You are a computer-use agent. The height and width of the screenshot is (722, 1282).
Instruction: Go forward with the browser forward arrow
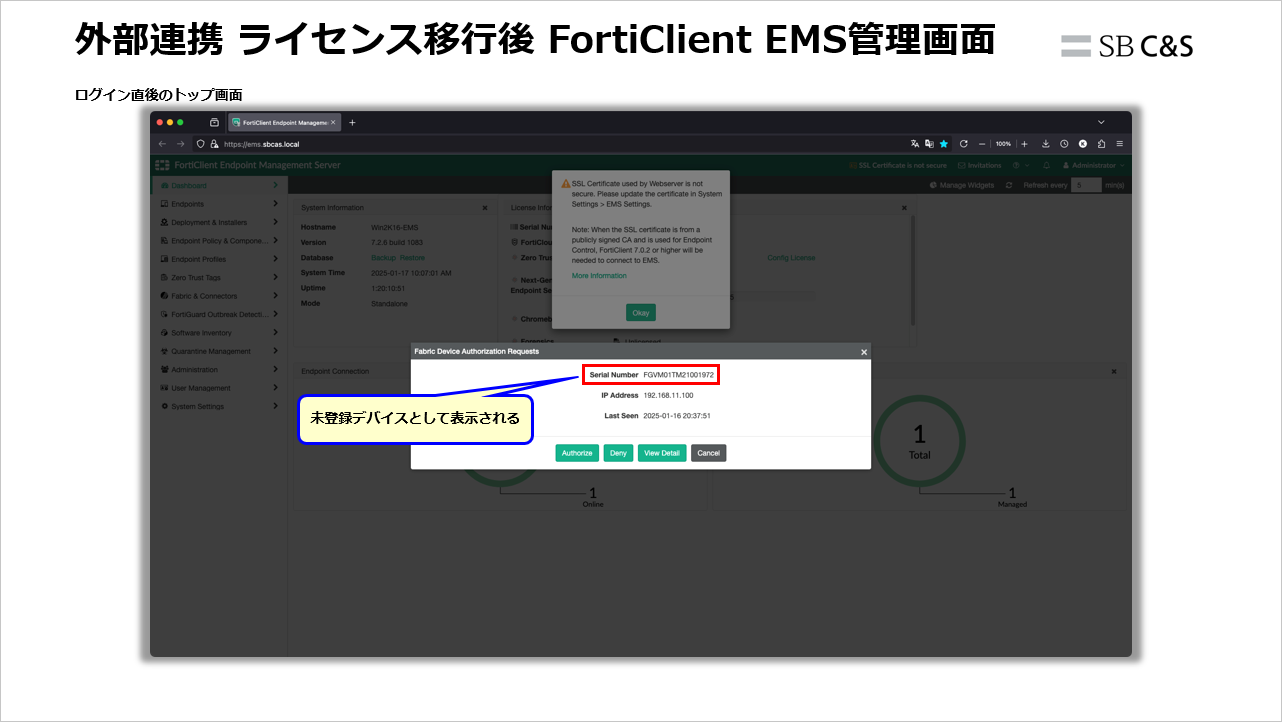click(x=180, y=144)
